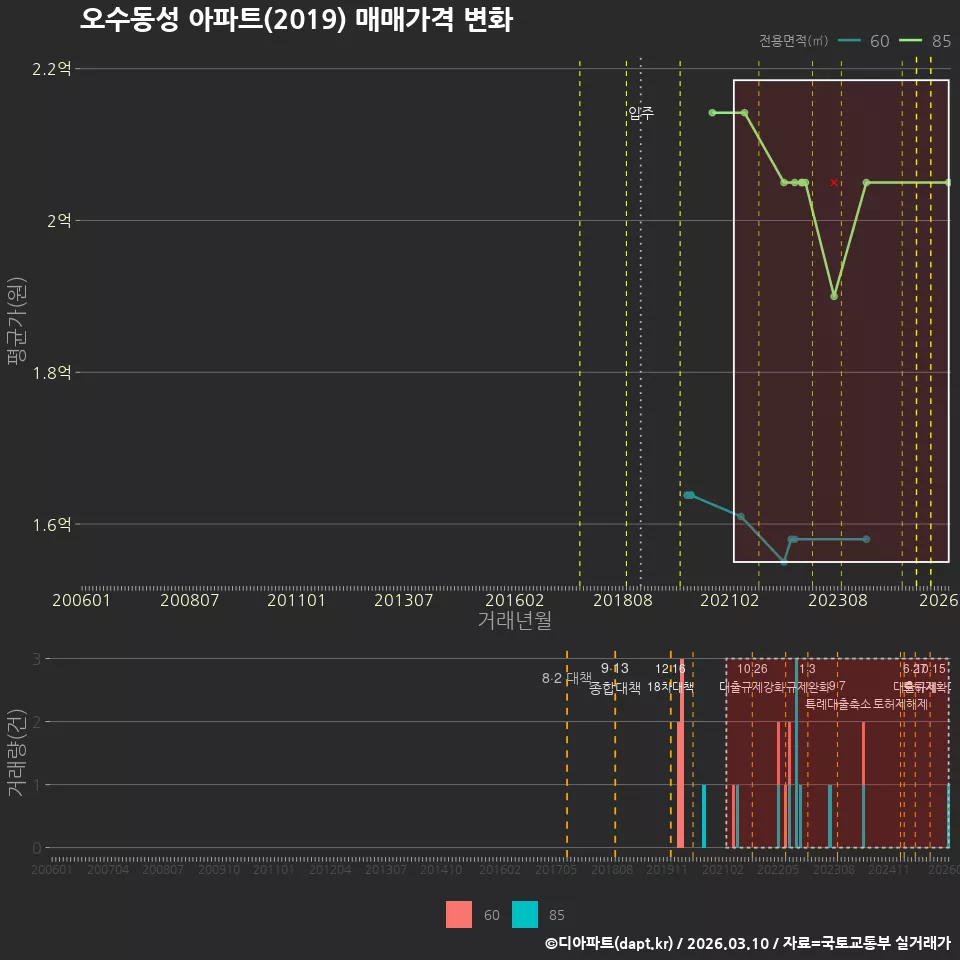960x960 pixels.
Task: Click the 0 label on the volume axis
Action: [x=37, y=848]
